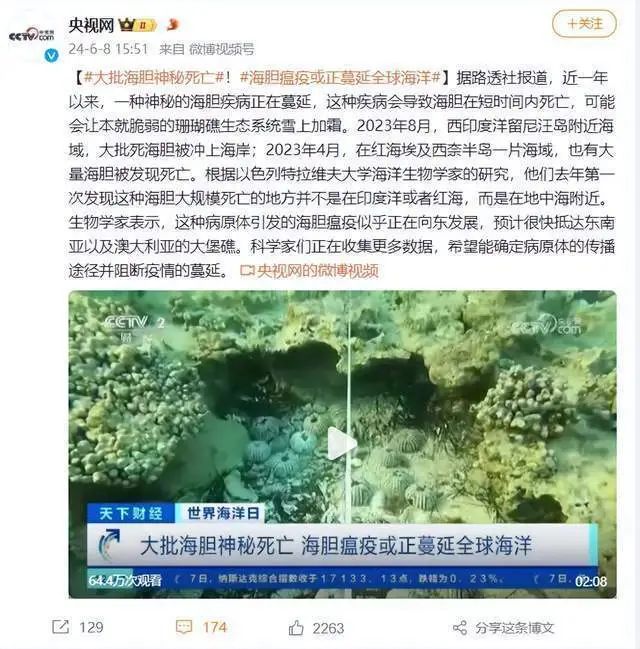Click the blue verified badge icon
This screenshot has height=649, width=640.
[51, 55]
